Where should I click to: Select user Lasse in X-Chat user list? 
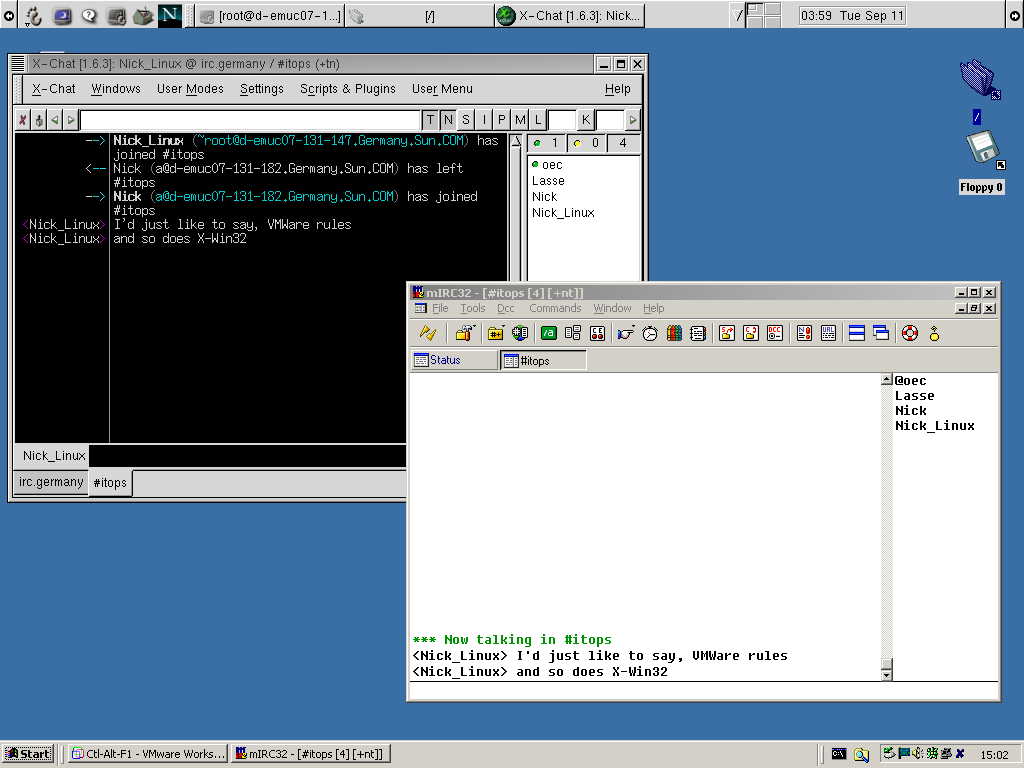click(548, 181)
